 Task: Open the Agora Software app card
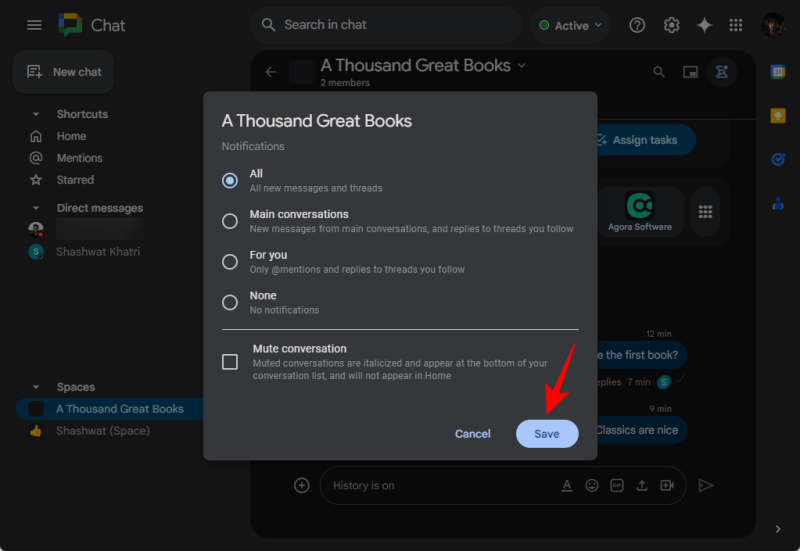pyautogui.click(x=640, y=211)
